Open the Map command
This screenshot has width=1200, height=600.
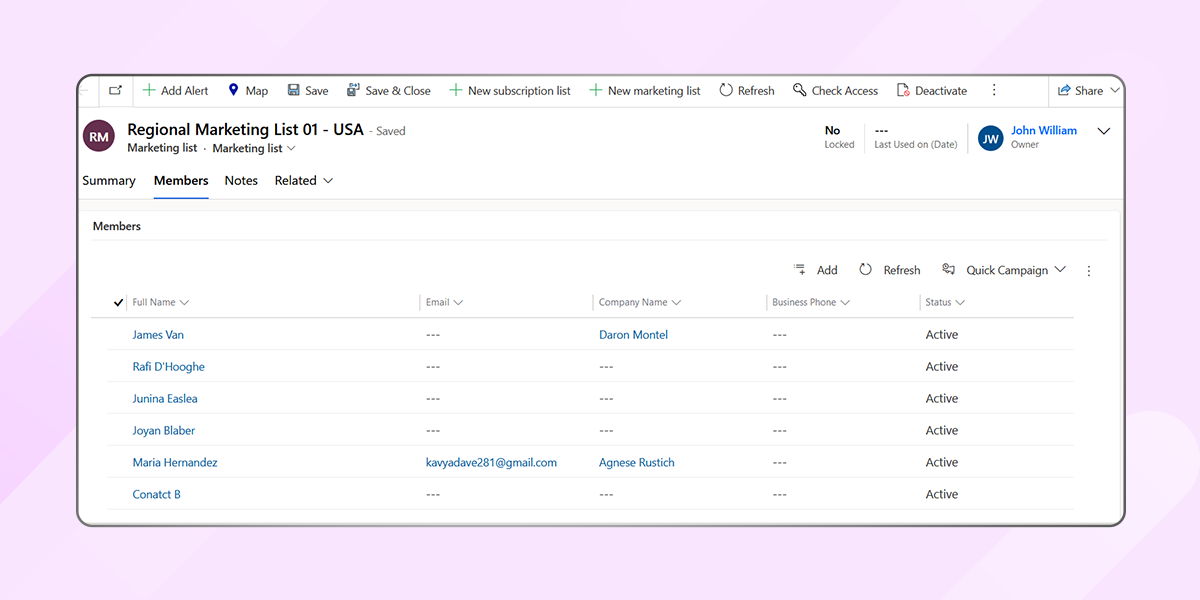click(248, 90)
